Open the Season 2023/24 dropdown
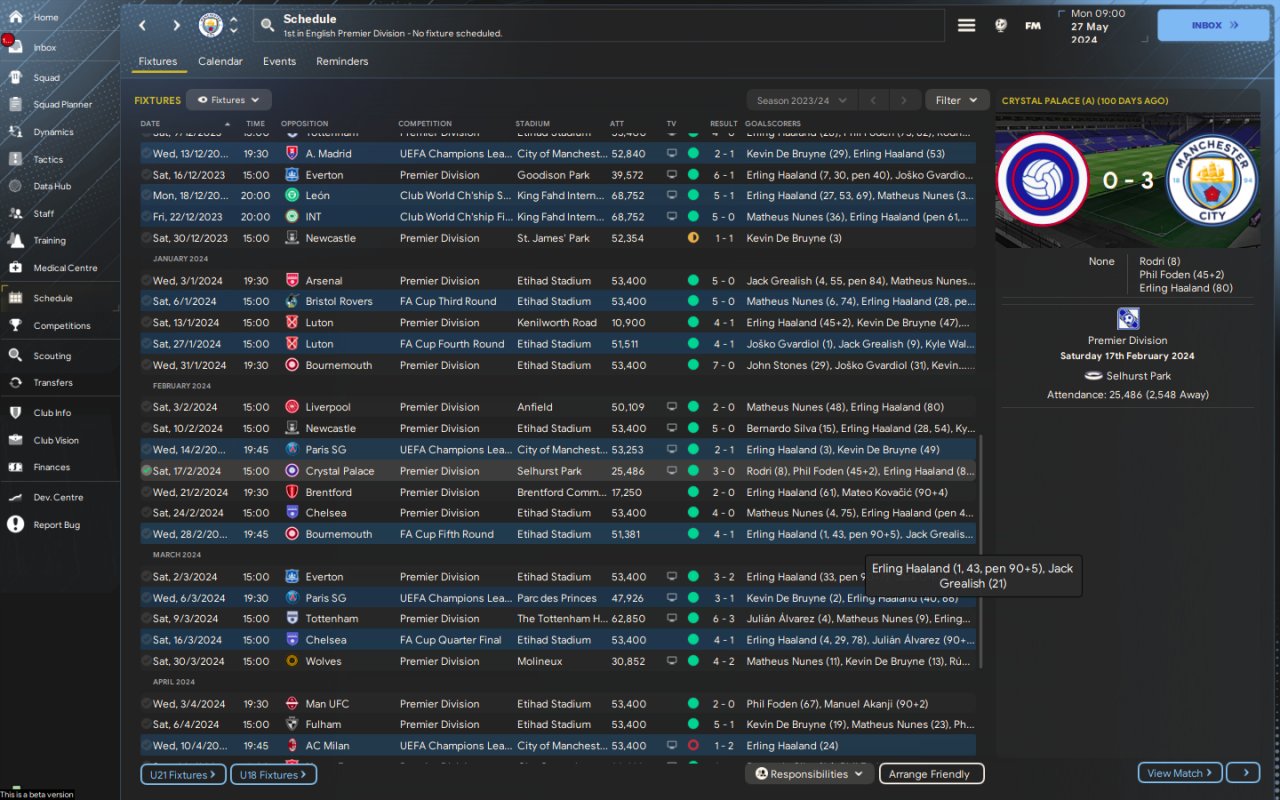Image resolution: width=1280 pixels, height=800 pixels. [802, 100]
